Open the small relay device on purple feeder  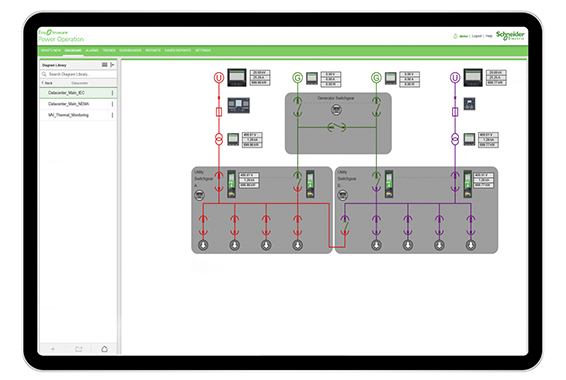click(x=469, y=104)
